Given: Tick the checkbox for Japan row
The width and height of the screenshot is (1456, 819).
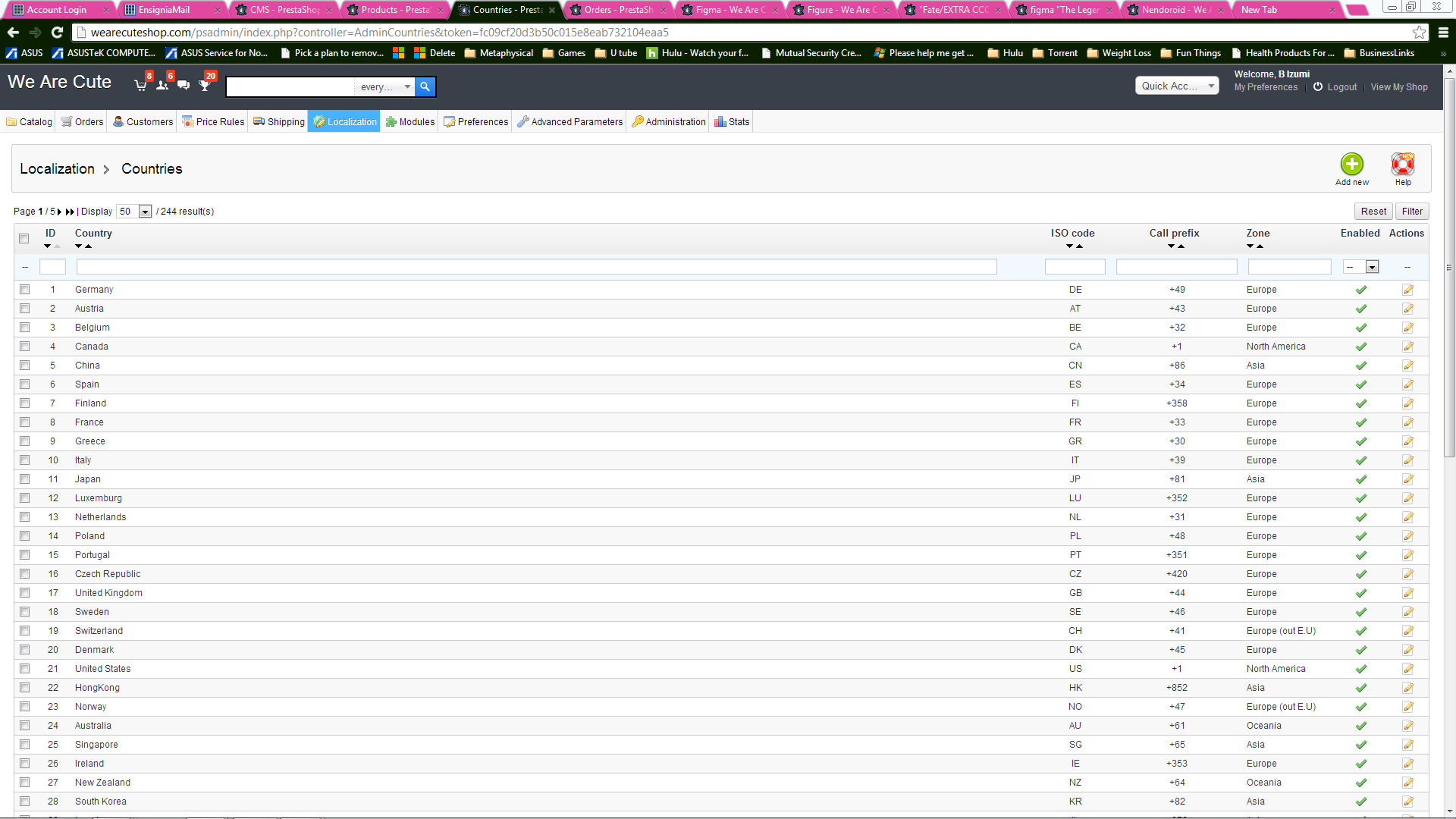Looking at the screenshot, I should click(24, 479).
